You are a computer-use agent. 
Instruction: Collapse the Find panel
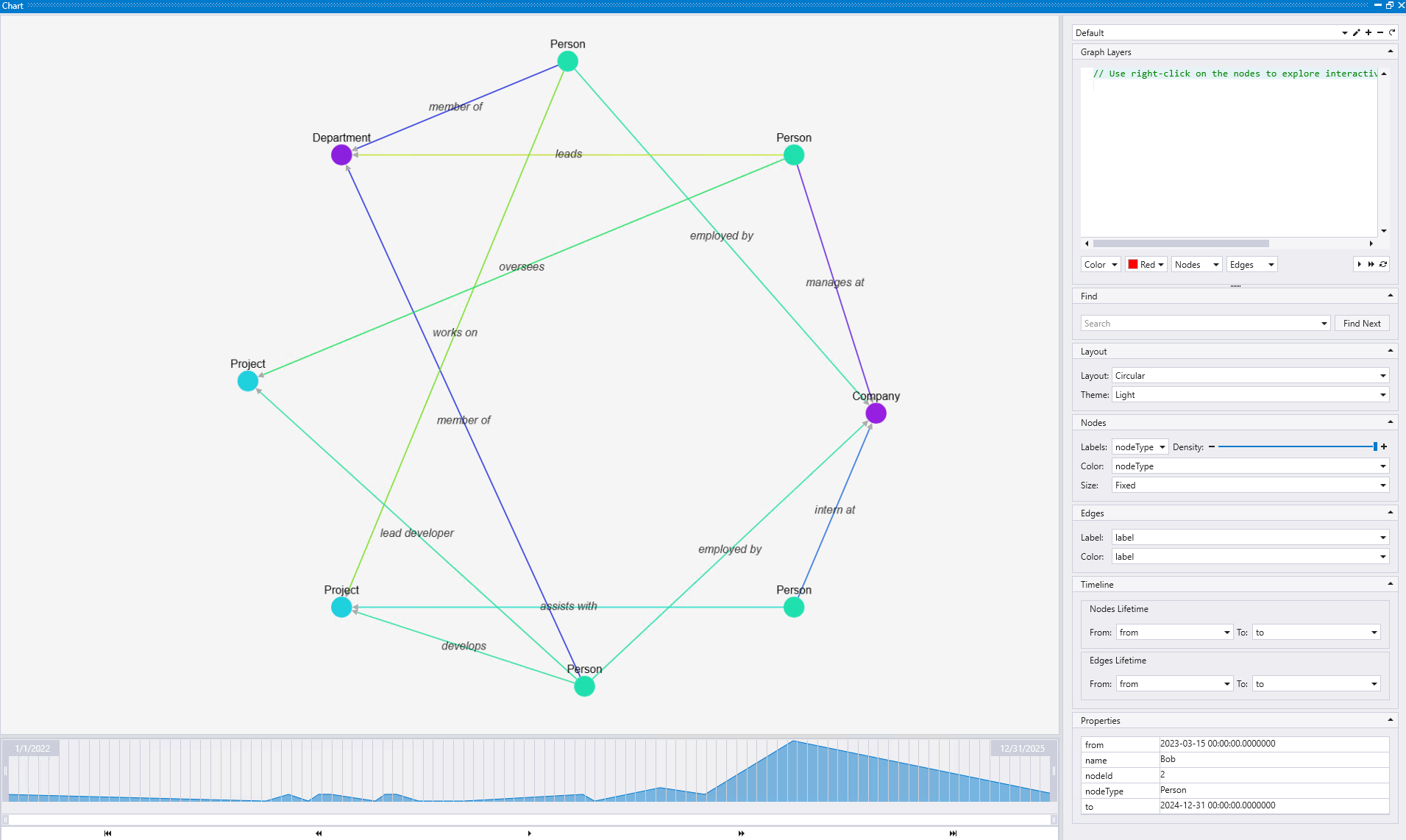tap(1389, 296)
